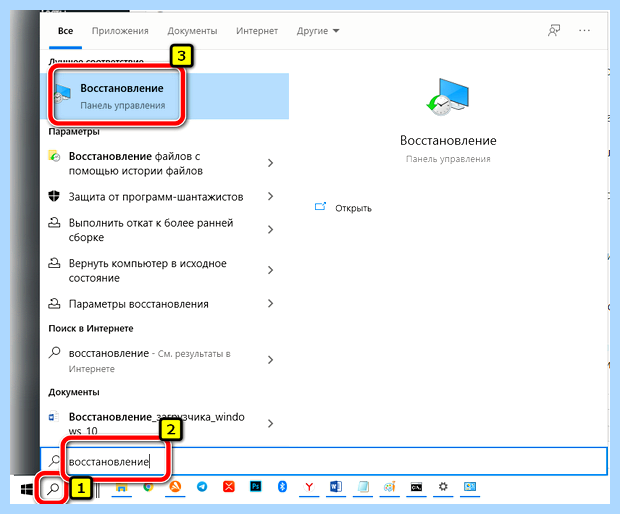Click the Открыть open icon

(x=320, y=207)
